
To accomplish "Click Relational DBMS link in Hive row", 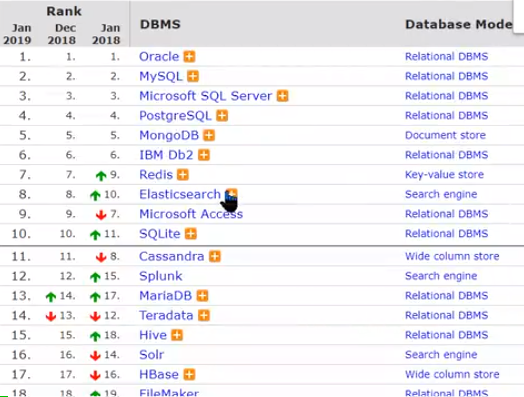I will [x=447, y=335].
